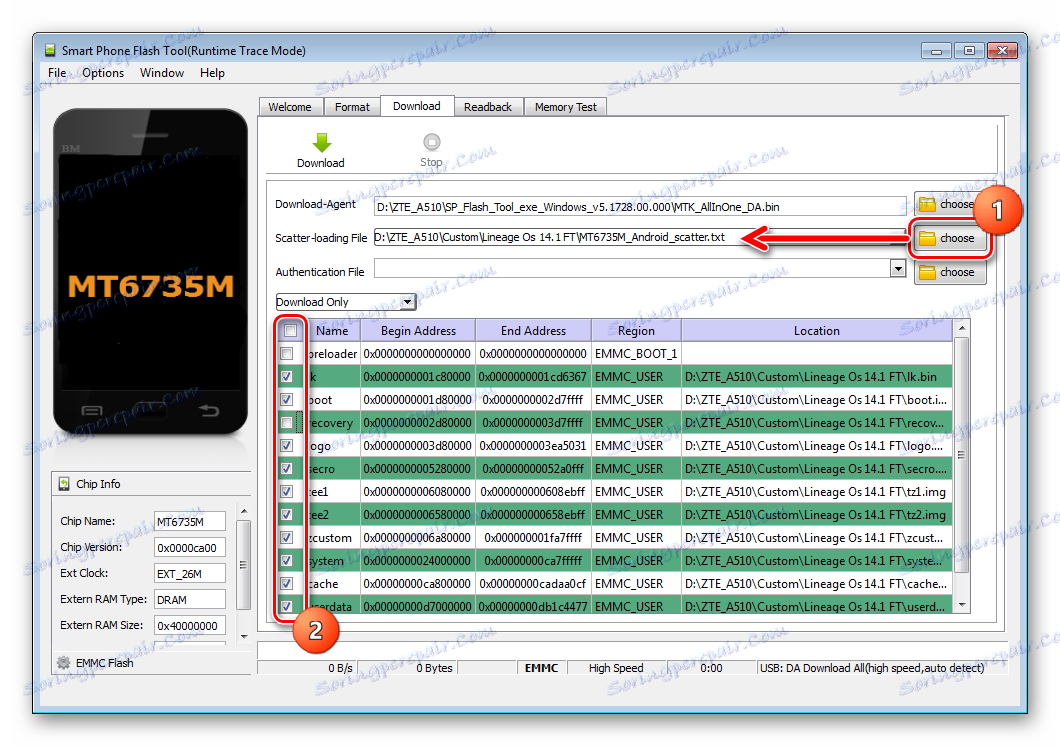Uncheck the secro partition checkbox
The width and height of the screenshot is (1060, 746).
[287, 468]
